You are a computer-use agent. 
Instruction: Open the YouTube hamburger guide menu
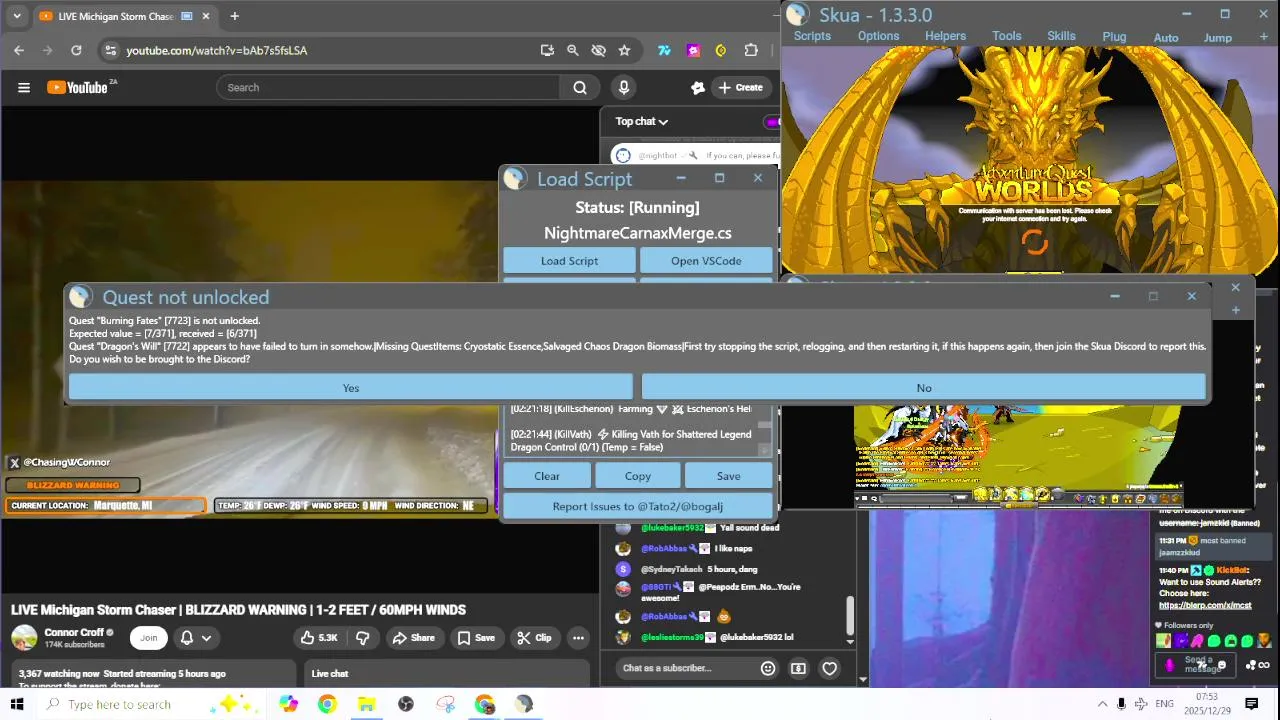point(24,88)
